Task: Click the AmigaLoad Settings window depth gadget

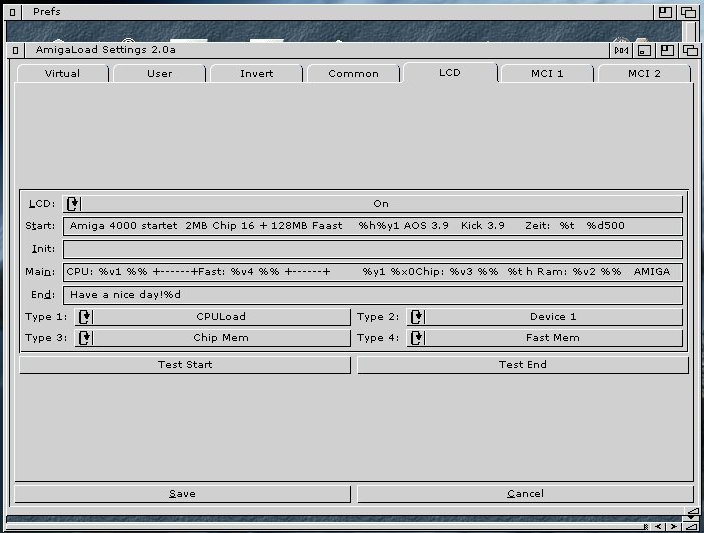Action: [691, 50]
